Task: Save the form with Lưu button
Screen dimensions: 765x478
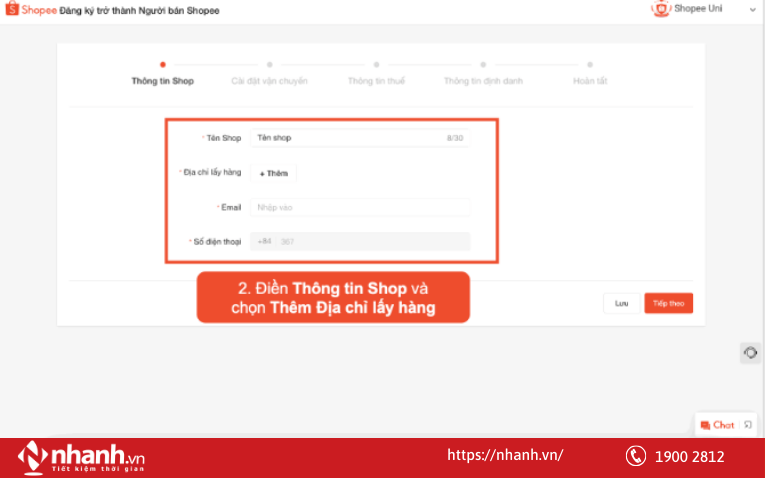Action: click(x=622, y=303)
